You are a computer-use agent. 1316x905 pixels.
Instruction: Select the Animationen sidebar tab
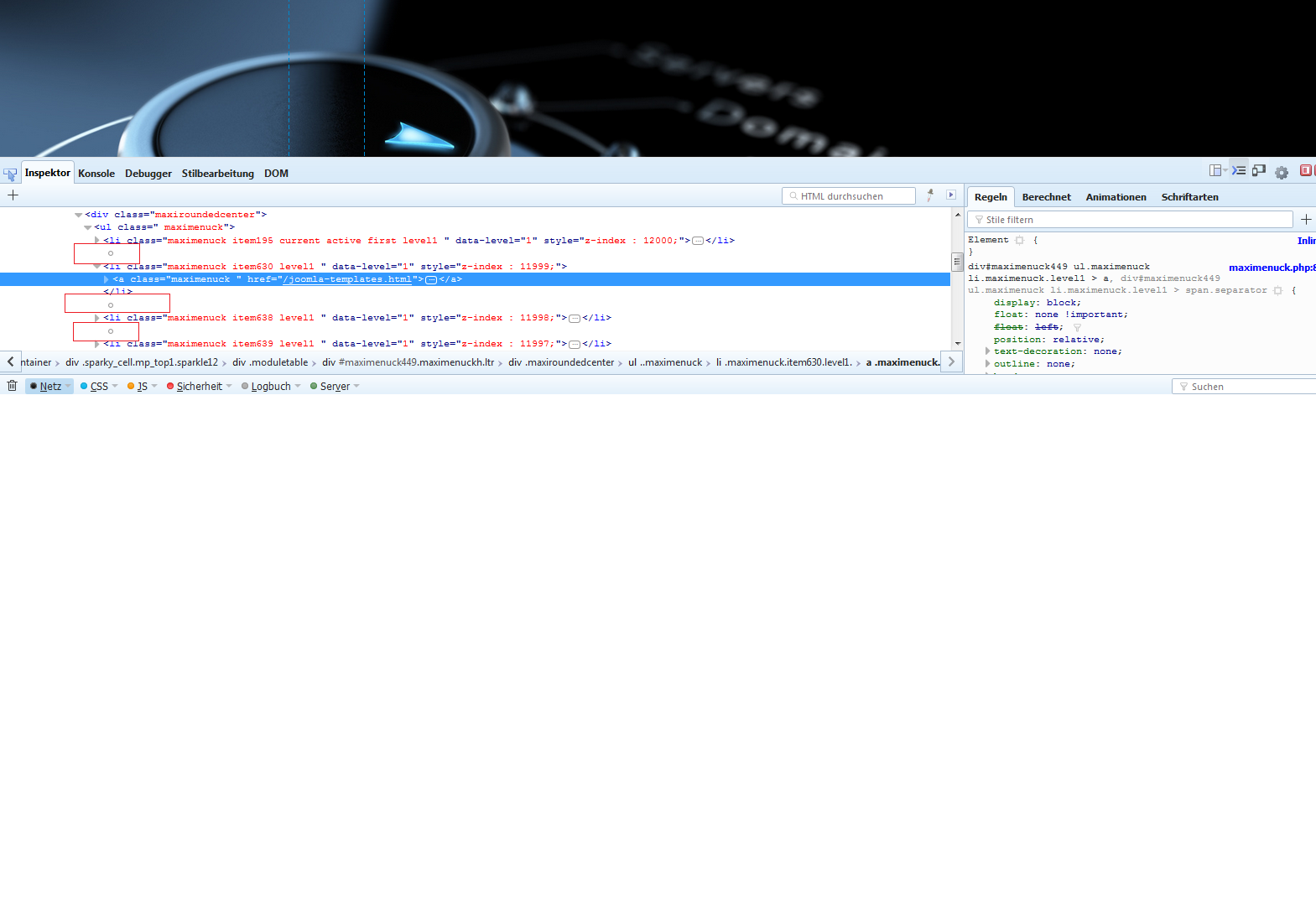[x=1116, y=197]
